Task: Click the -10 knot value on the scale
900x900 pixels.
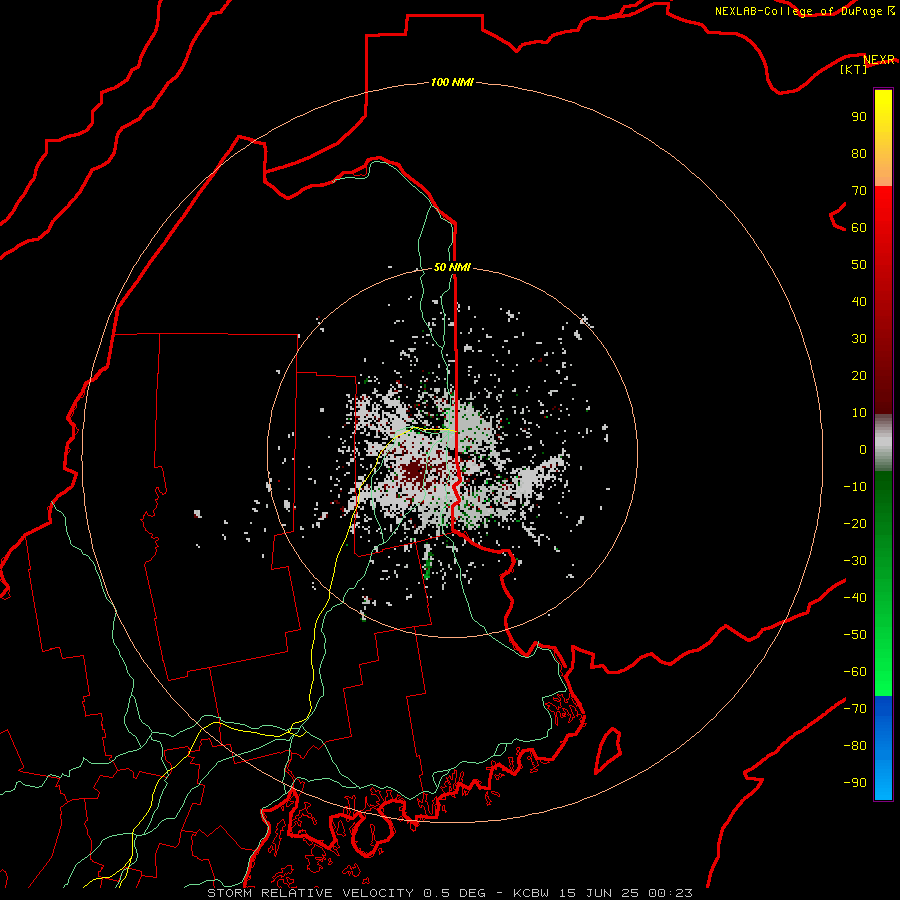Action: click(x=855, y=487)
